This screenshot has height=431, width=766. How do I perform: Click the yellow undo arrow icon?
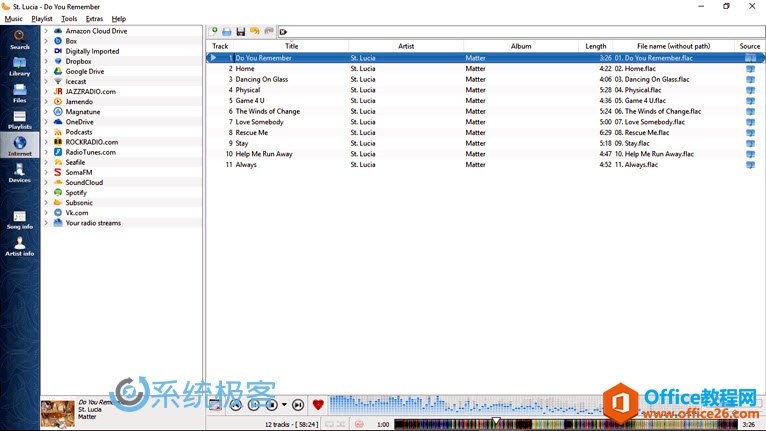click(x=255, y=31)
